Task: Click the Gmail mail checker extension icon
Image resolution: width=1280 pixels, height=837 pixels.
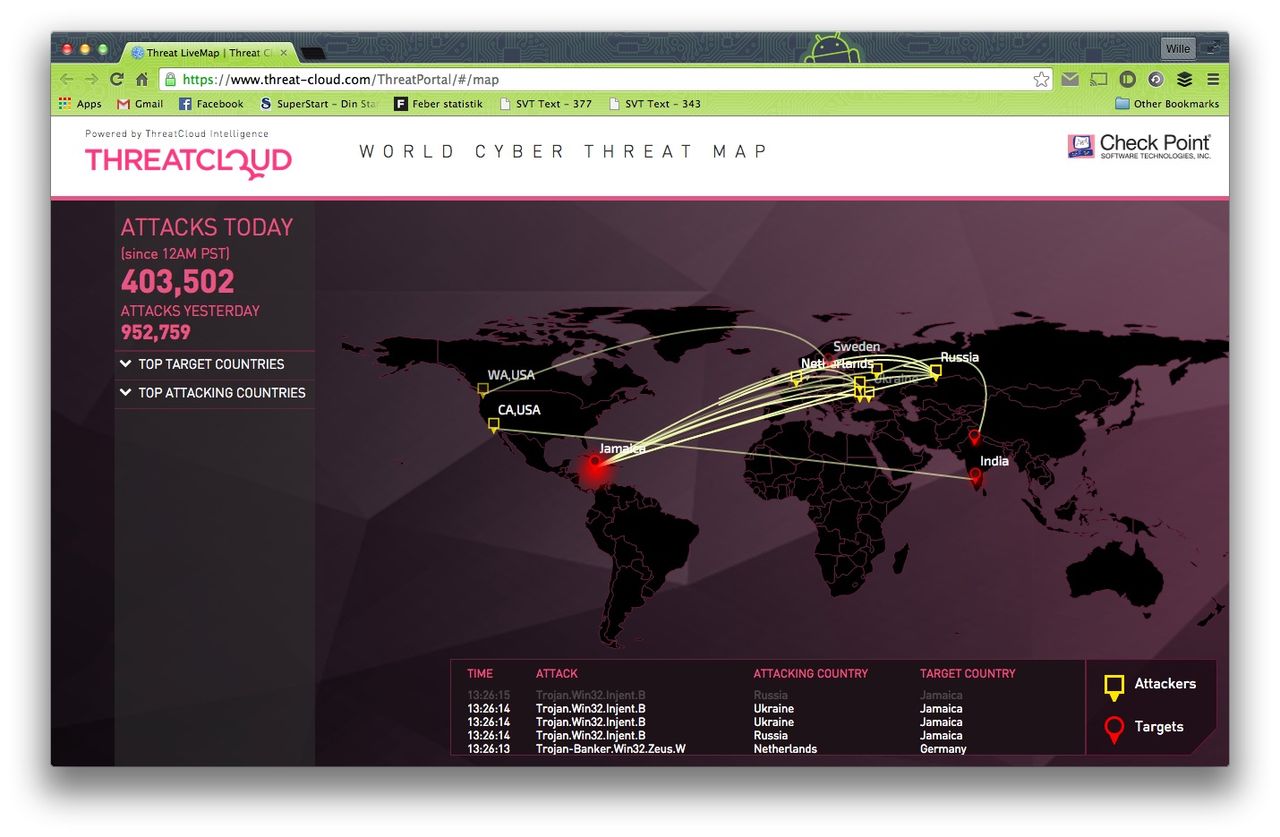Action: (x=1070, y=80)
